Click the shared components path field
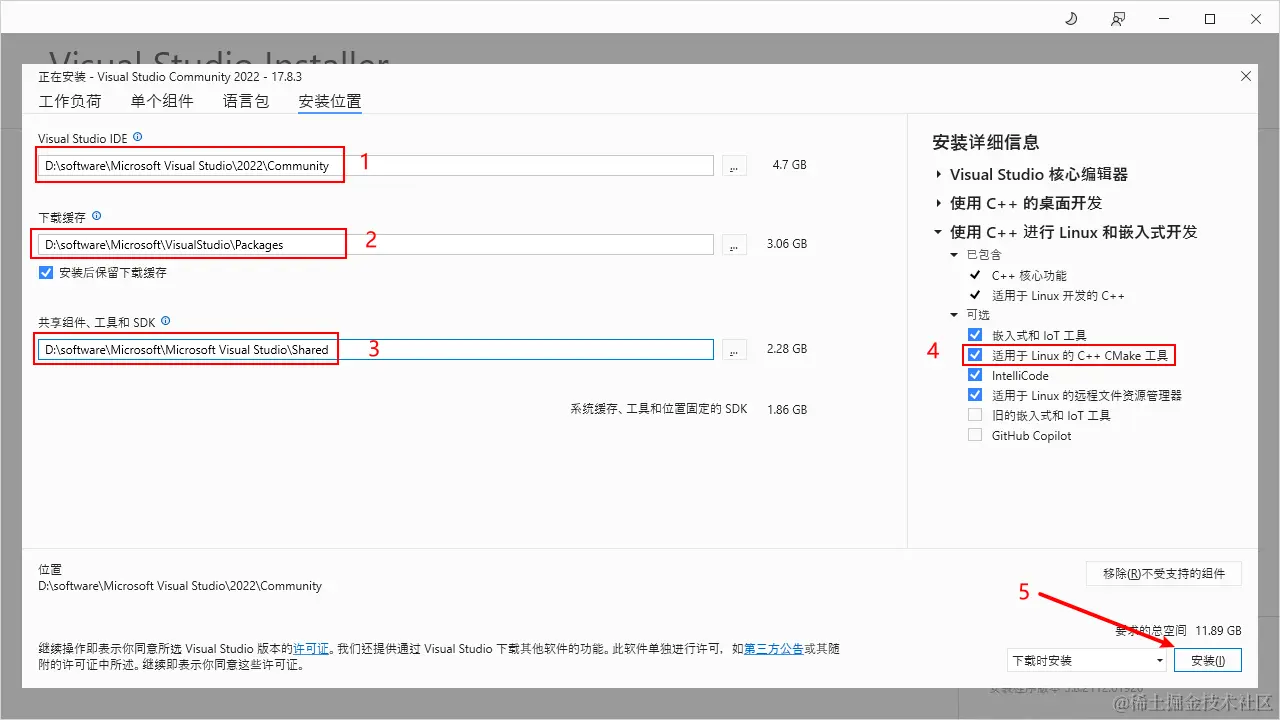 [x=376, y=350]
